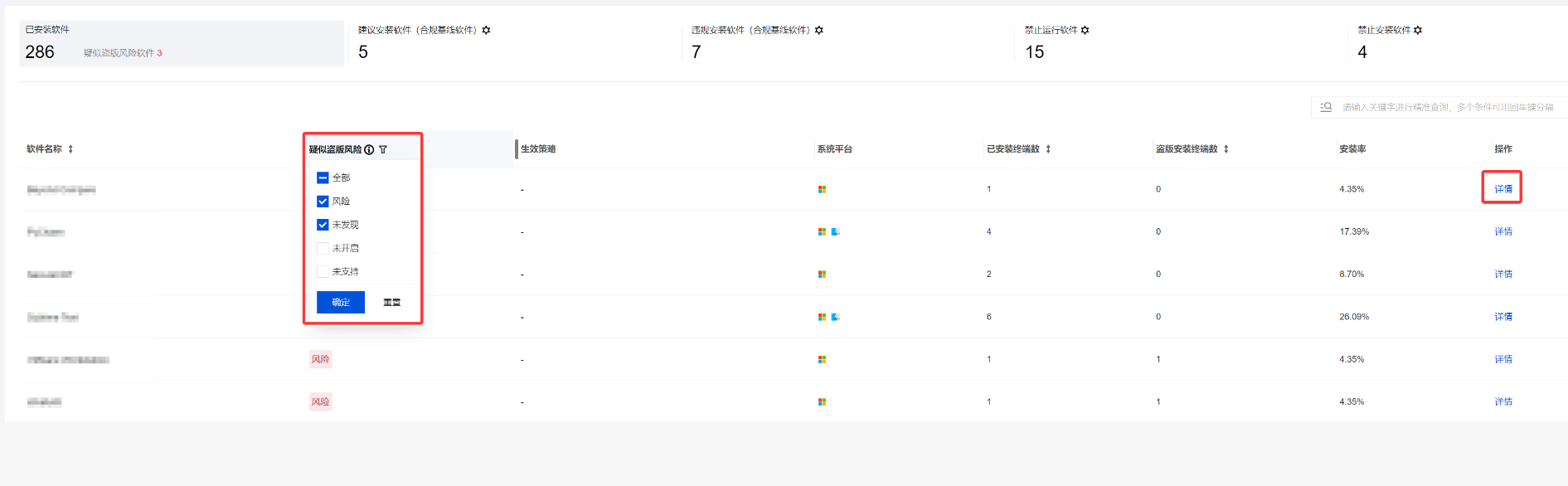Click the keyword search input field
The width and height of the screenshot is (1568, 486).
(x=1447, y=107)
